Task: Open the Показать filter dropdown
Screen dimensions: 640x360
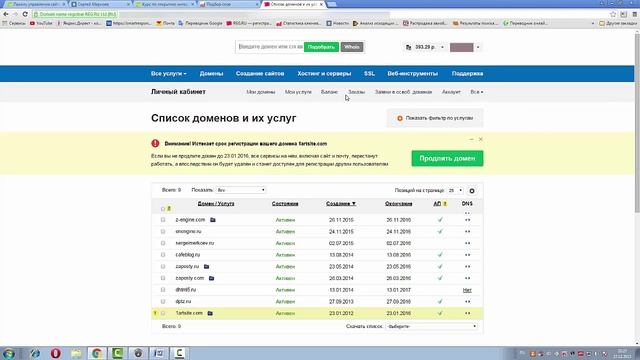Action: pyautogui.click(x=241, y=190)
